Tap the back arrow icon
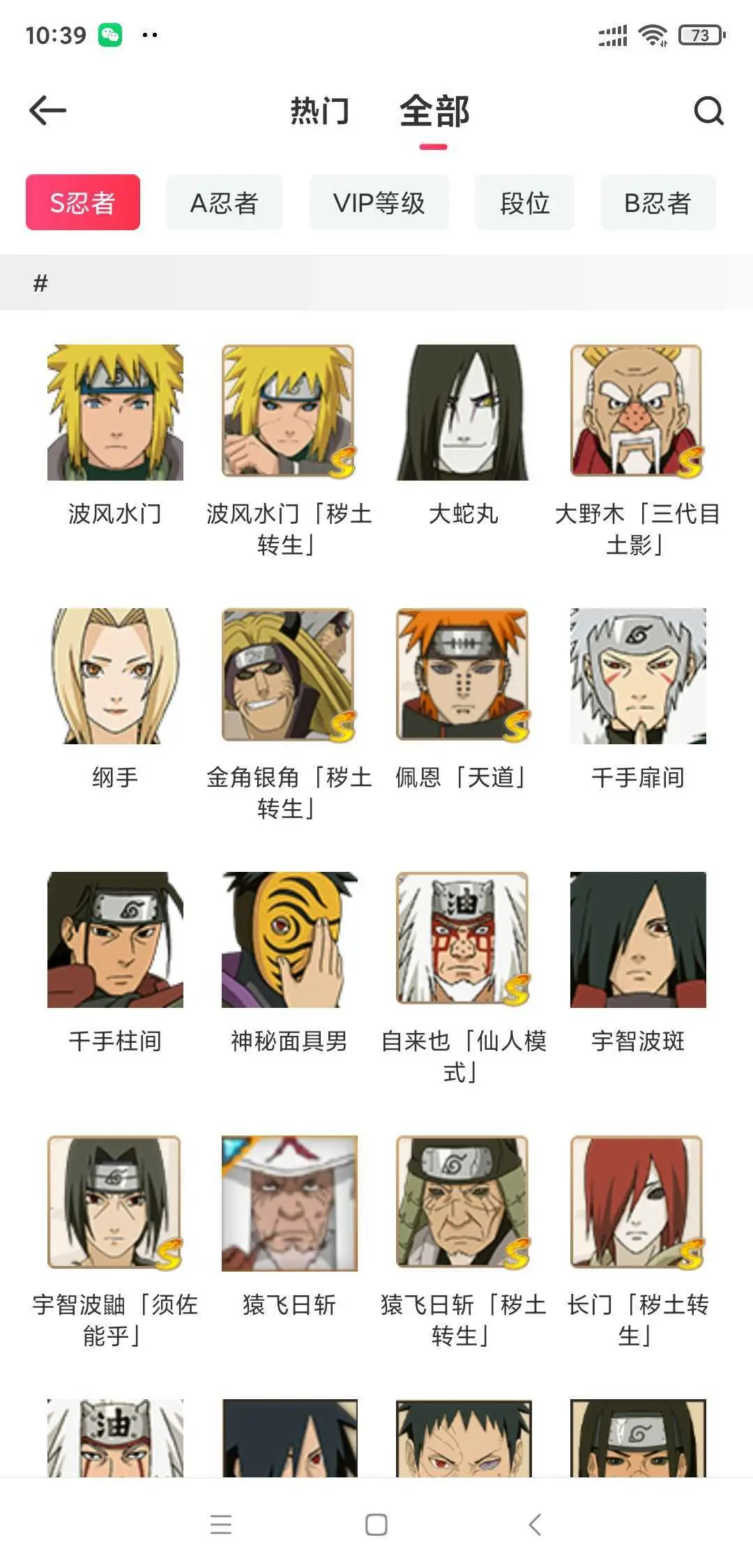The height and width of the screenshot is (1568, 753). (47, 110)
